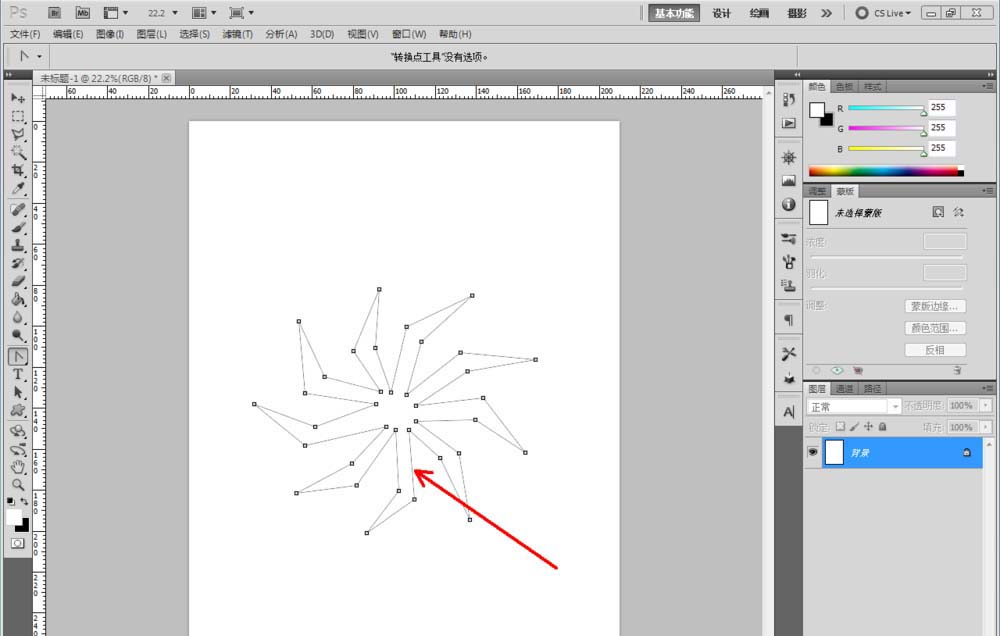This screenshot has width=1000, height=636.
Task: Select the Custom Shape tool
Action: 18,410
